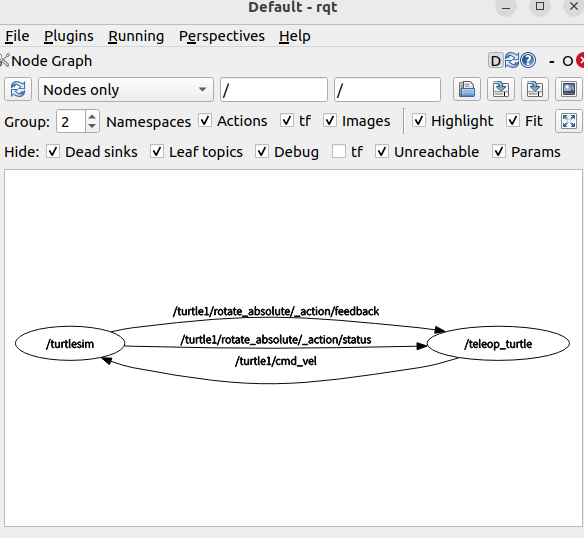Decrease the Group depth value
Image resolution: width=584 pixels, height=538 pixels.
pos(92,126)
